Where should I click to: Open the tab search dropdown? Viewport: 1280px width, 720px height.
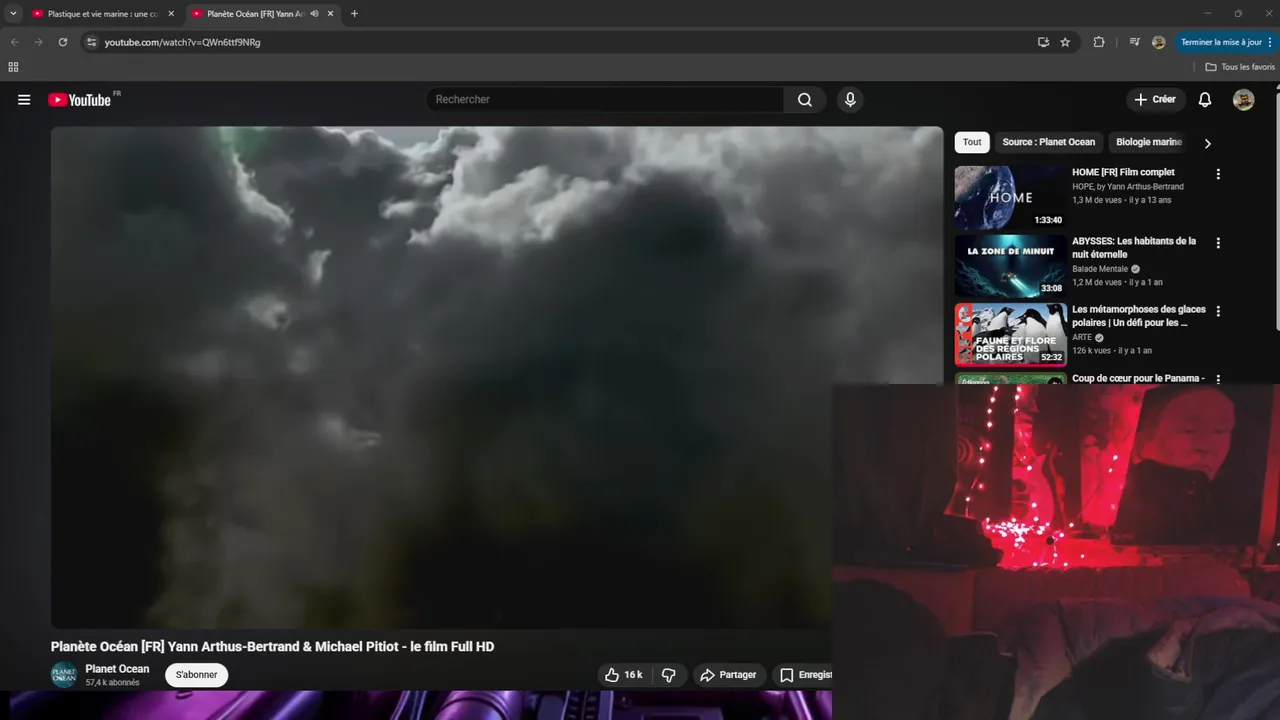coord(13,14)
